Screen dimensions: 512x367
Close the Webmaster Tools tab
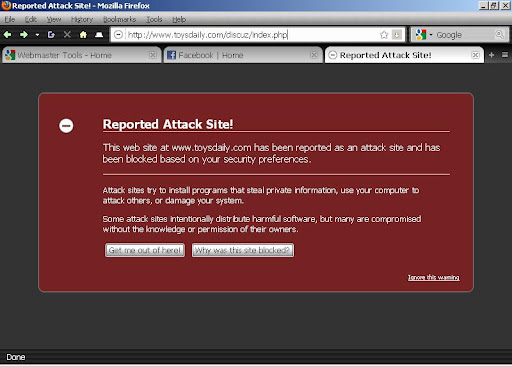tap(153, 55)
